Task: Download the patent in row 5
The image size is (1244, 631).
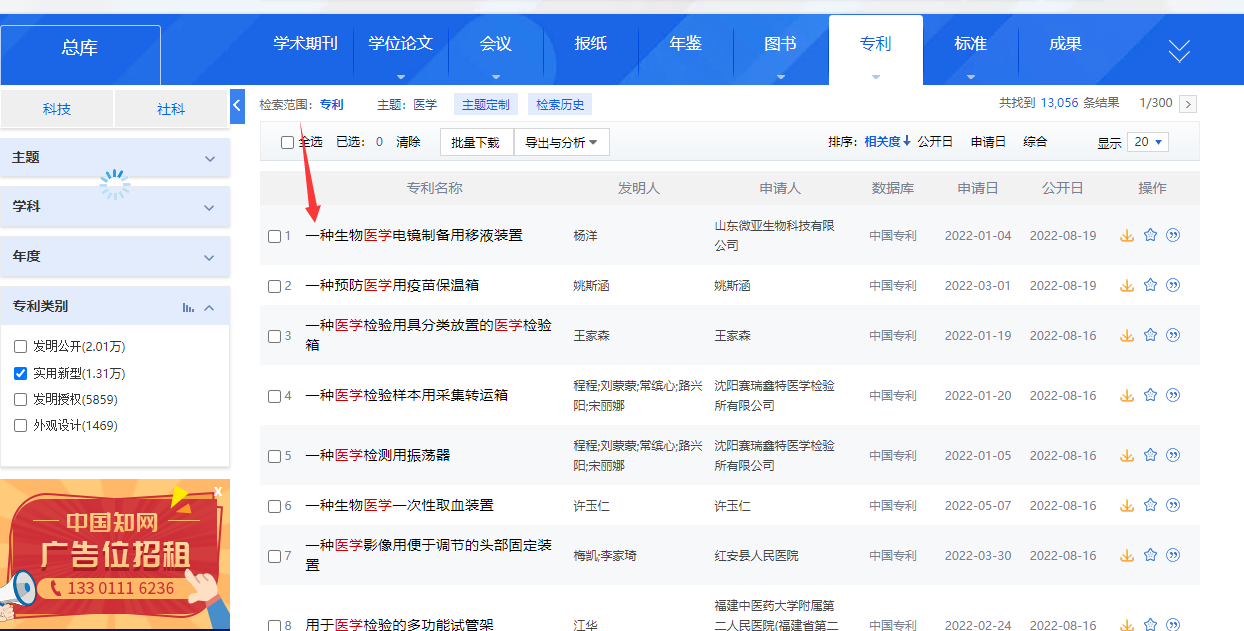Action: (1127, 455)
